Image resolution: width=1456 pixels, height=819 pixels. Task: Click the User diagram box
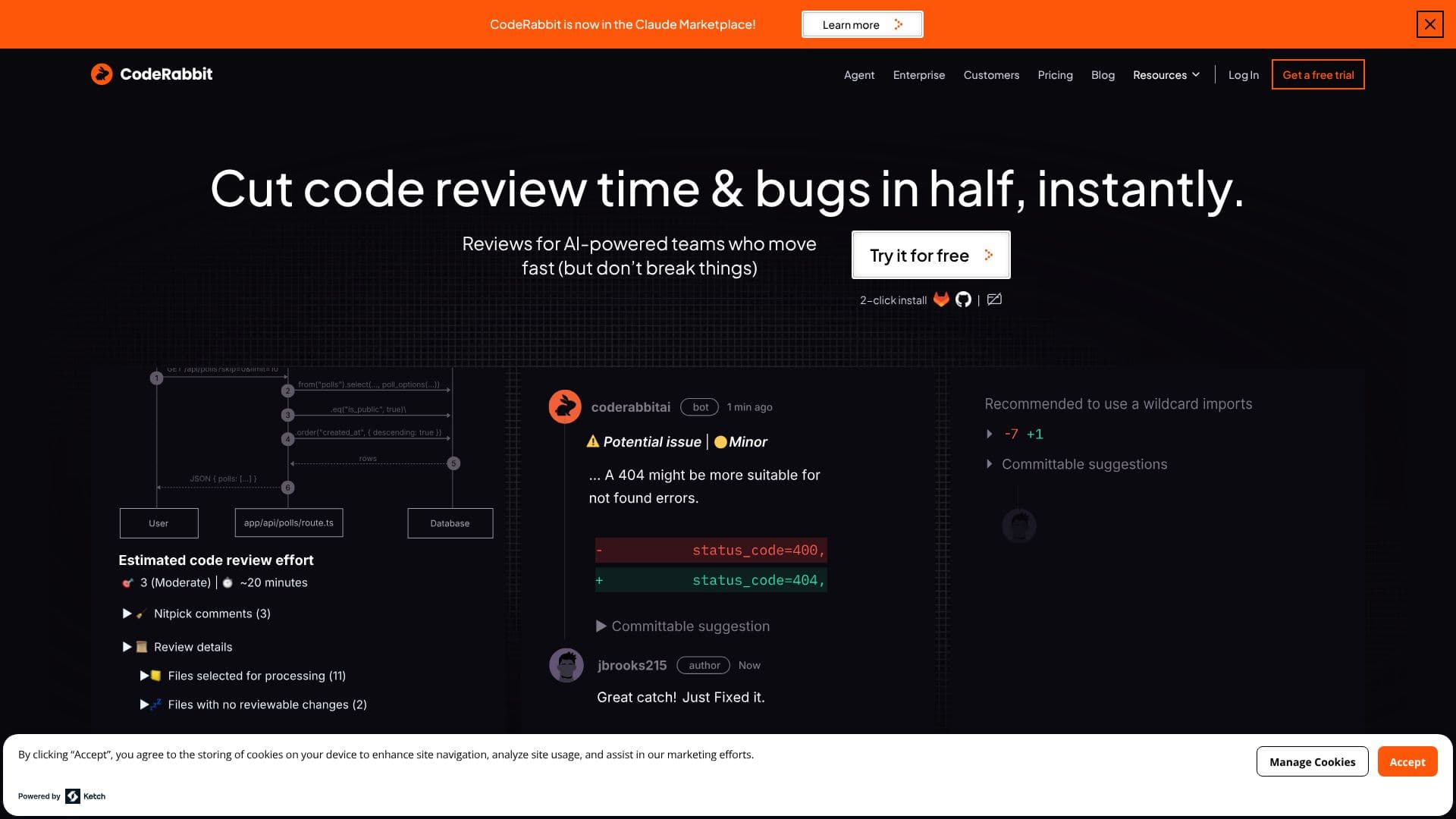click(x=159, y=523)
